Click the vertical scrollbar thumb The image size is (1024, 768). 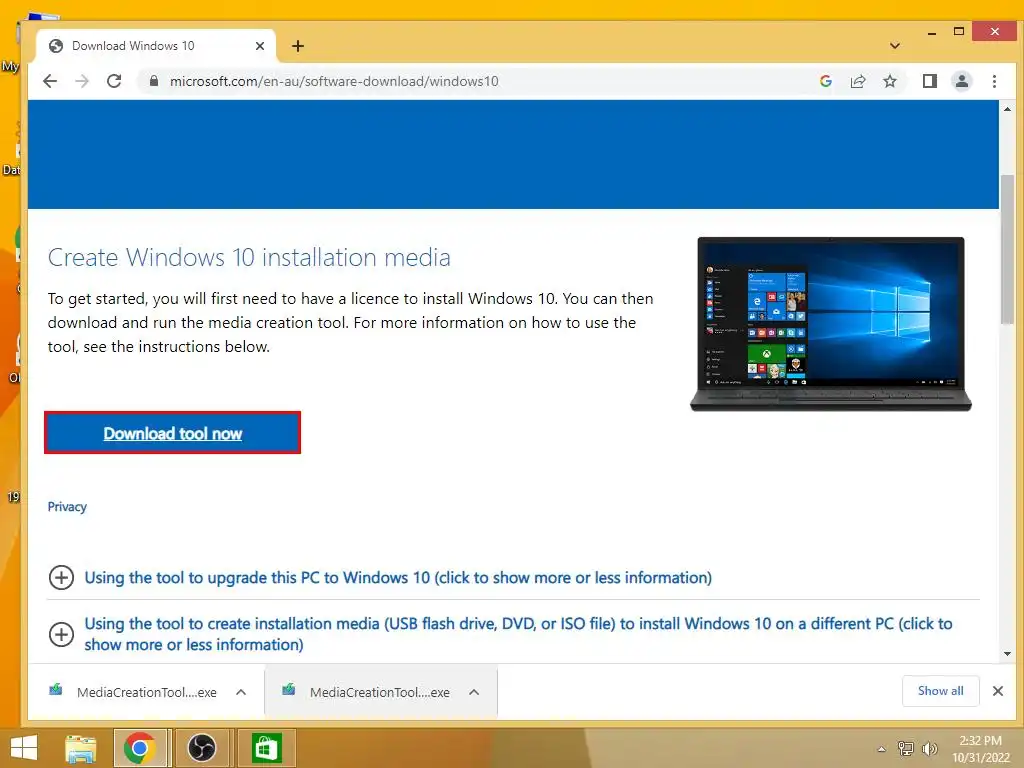pos(1007,249)
